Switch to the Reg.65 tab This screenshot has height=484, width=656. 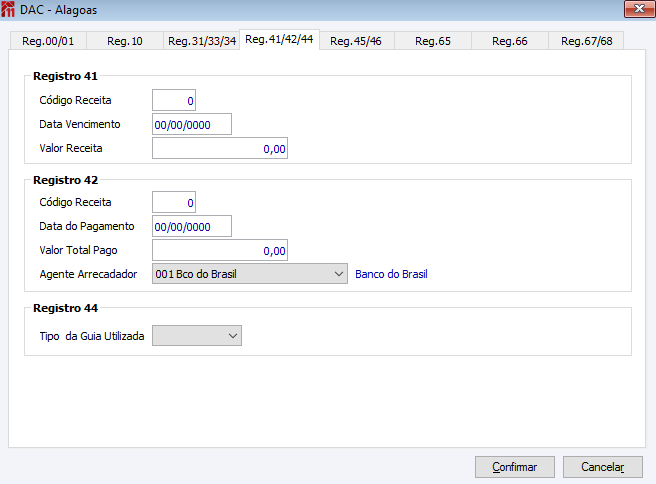coord(433,41)
